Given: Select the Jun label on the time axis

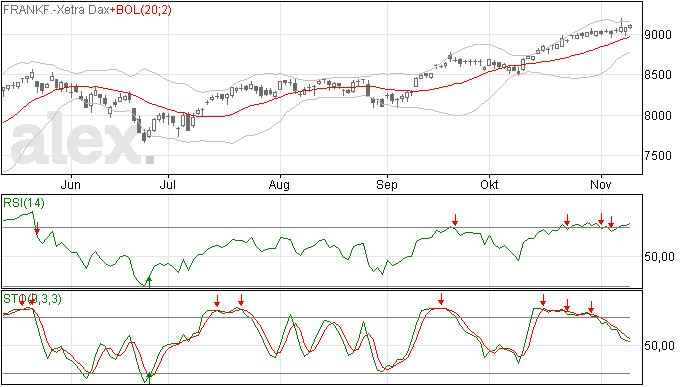Looking at the screenshot, I should click(x=70, y=184).
